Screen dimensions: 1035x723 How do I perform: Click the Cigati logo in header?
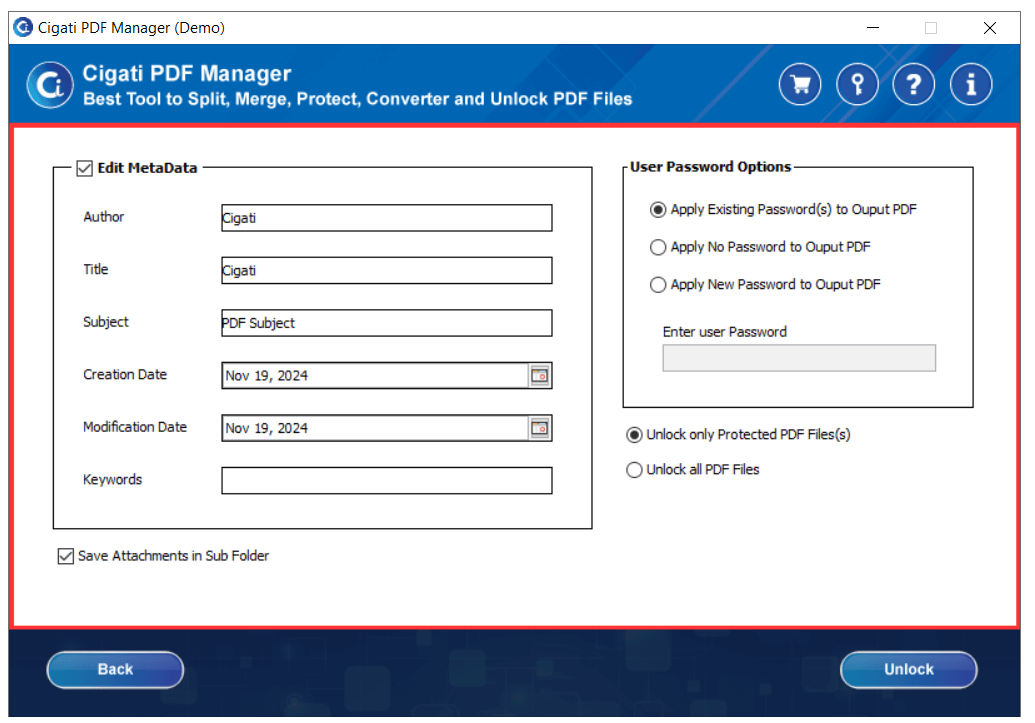(50, 85)
